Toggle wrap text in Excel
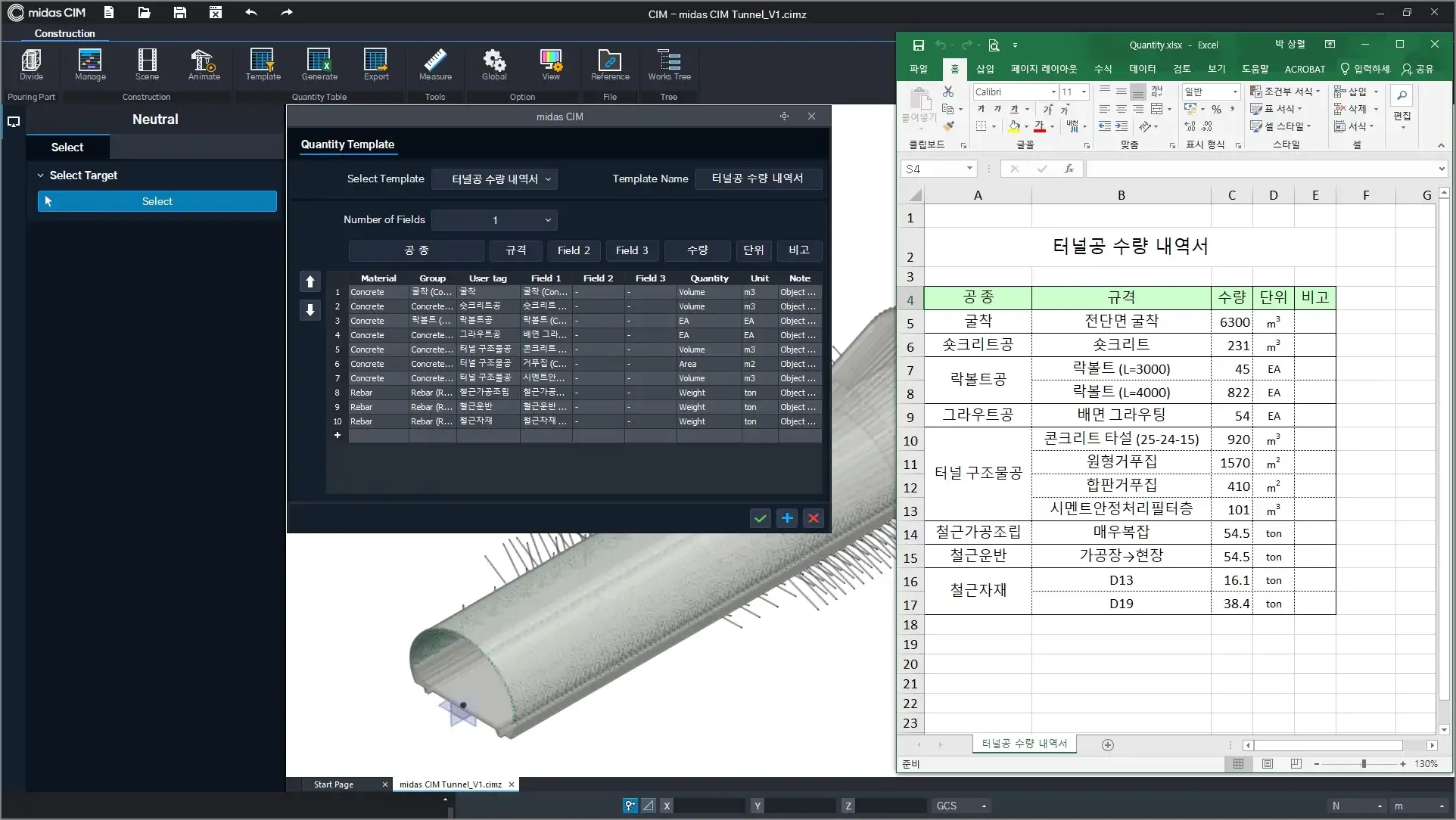The width and height of the screenshot is (1456, 820). pos(1156,92)
